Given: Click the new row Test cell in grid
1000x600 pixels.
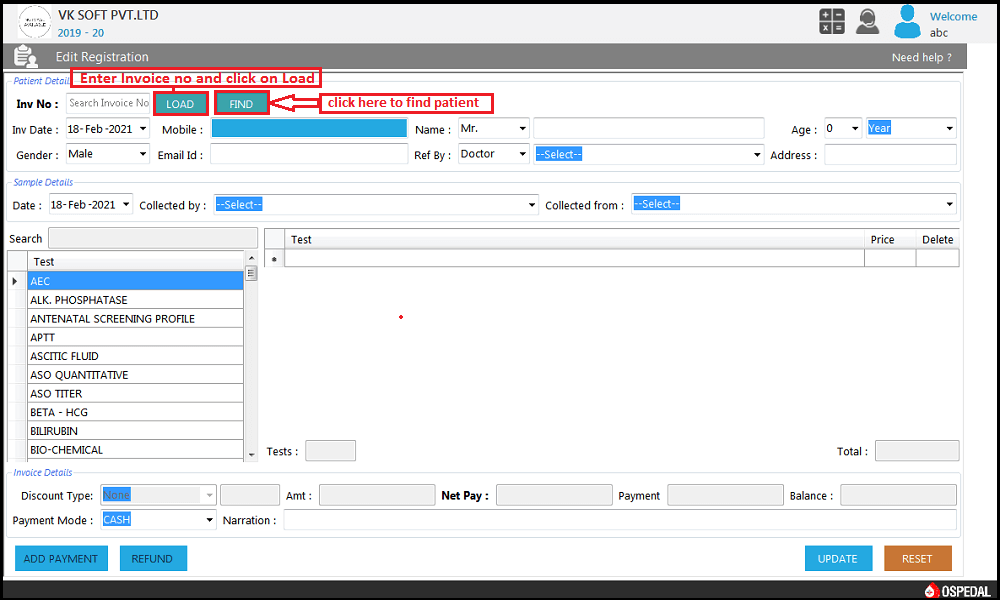Looking at the screenshot, I should (x=574, y=258).
